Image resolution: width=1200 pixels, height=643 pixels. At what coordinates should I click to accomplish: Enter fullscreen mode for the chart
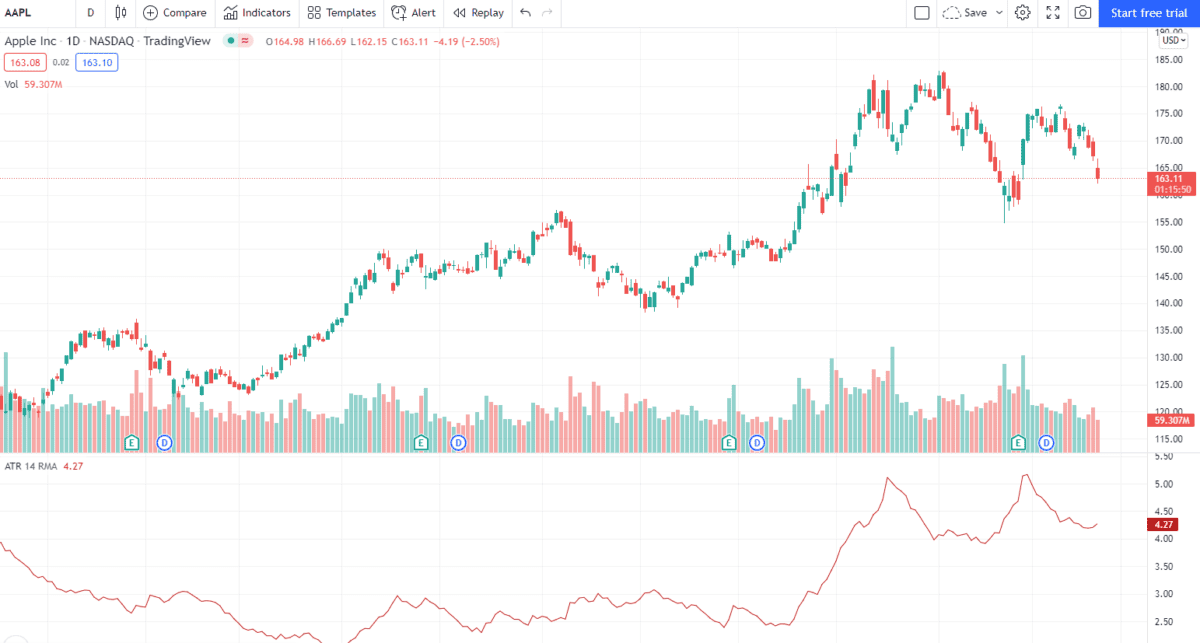coord(1052,12)
